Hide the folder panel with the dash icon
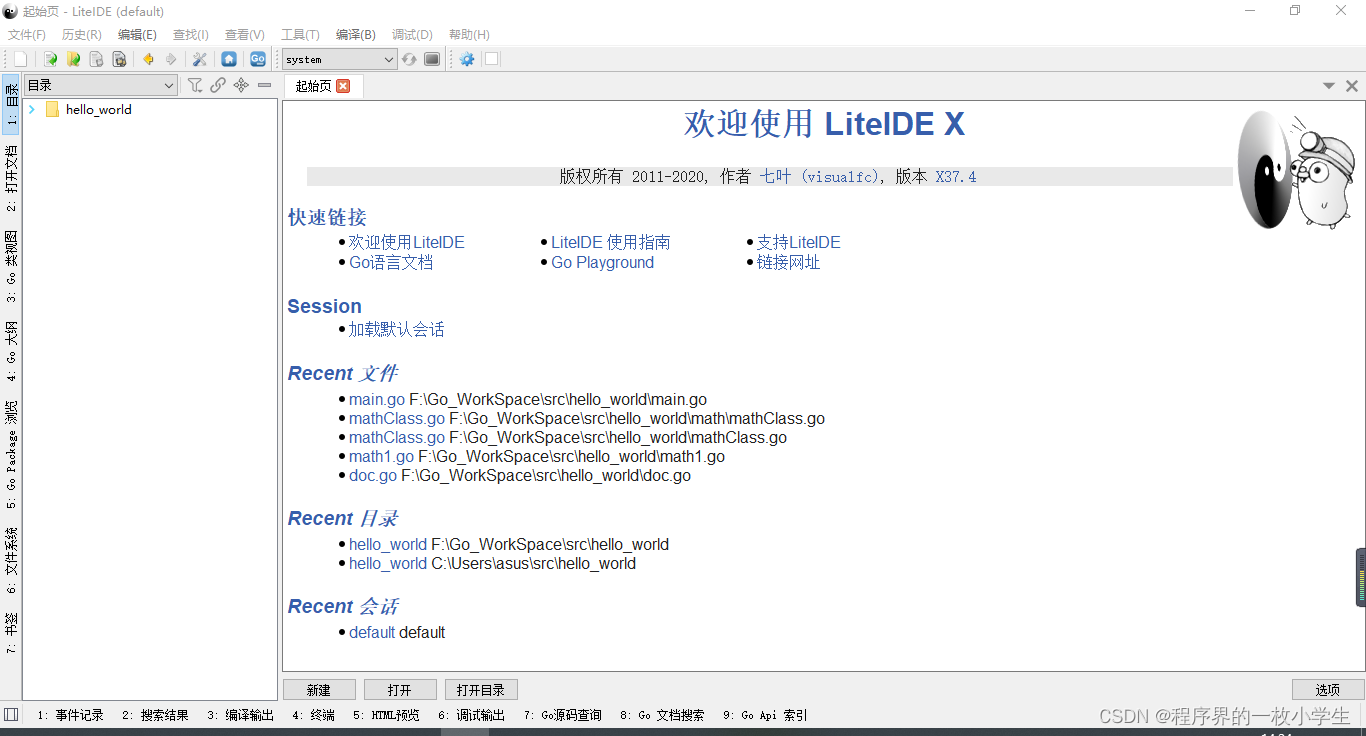1366x736 pixels. point(264,85)
